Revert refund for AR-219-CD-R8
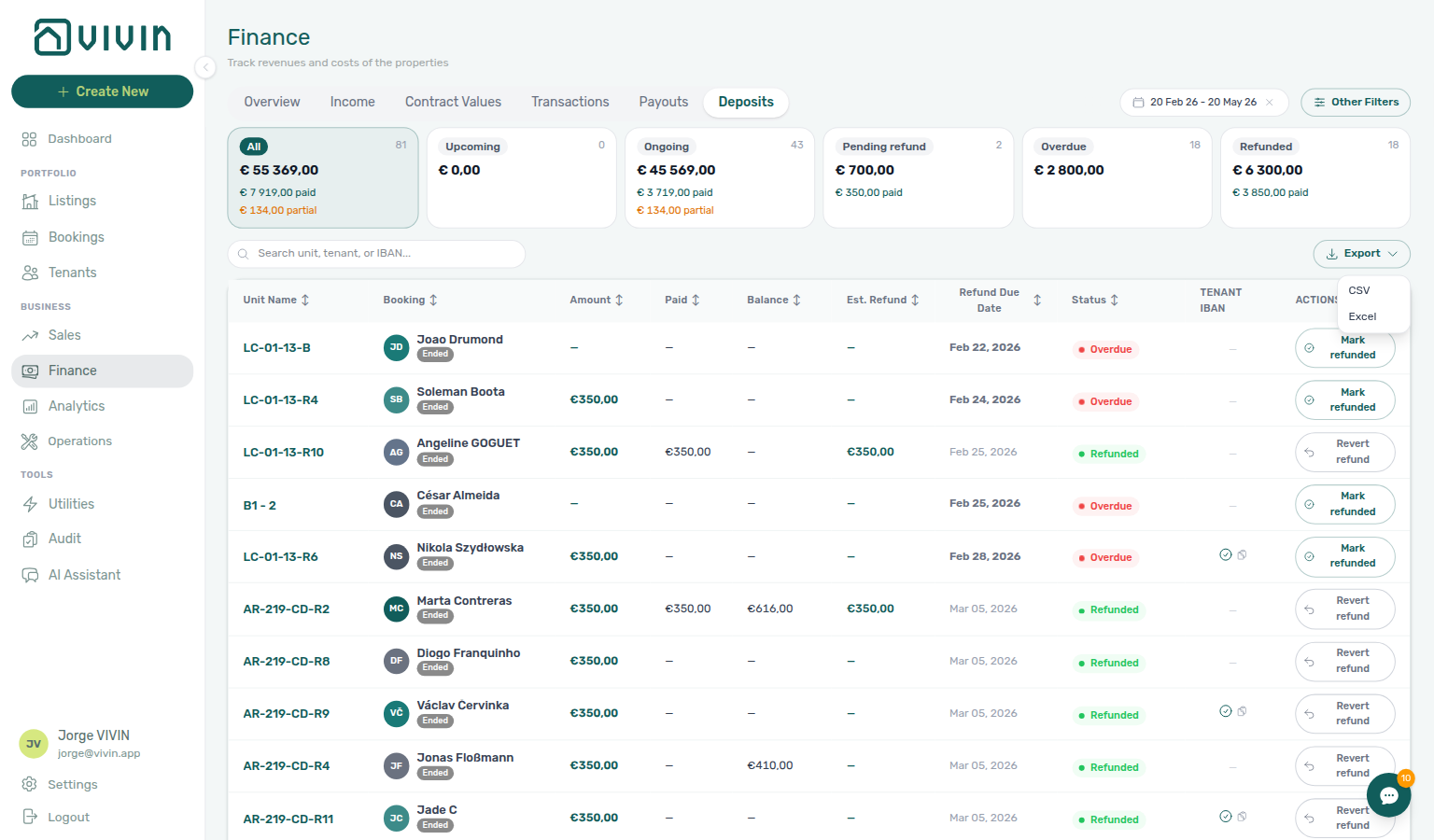The image size is (1434, 840). [1345, 662]
